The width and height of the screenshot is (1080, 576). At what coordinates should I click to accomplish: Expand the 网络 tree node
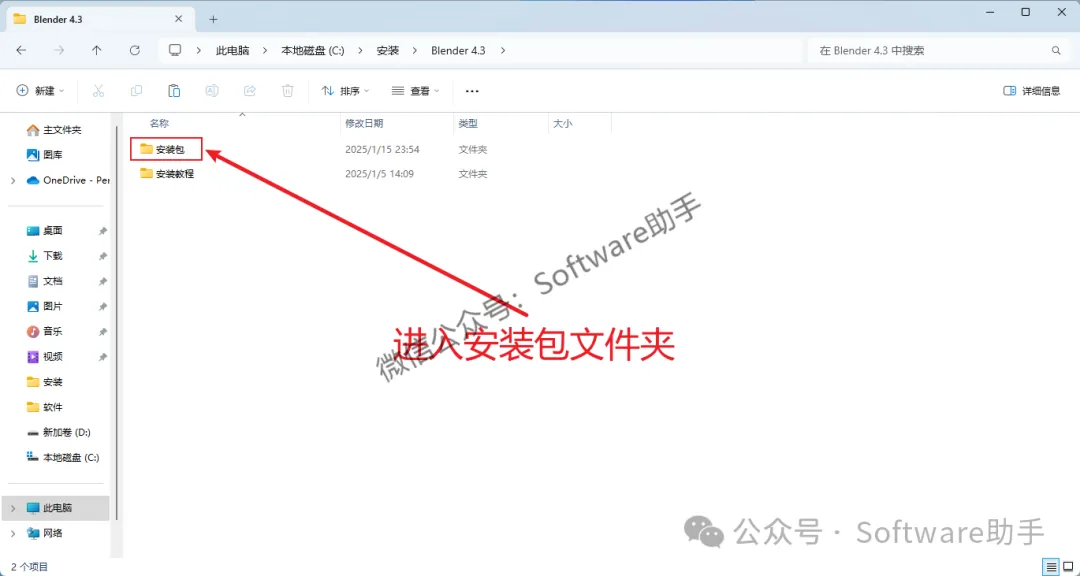[x=13, y=533]
